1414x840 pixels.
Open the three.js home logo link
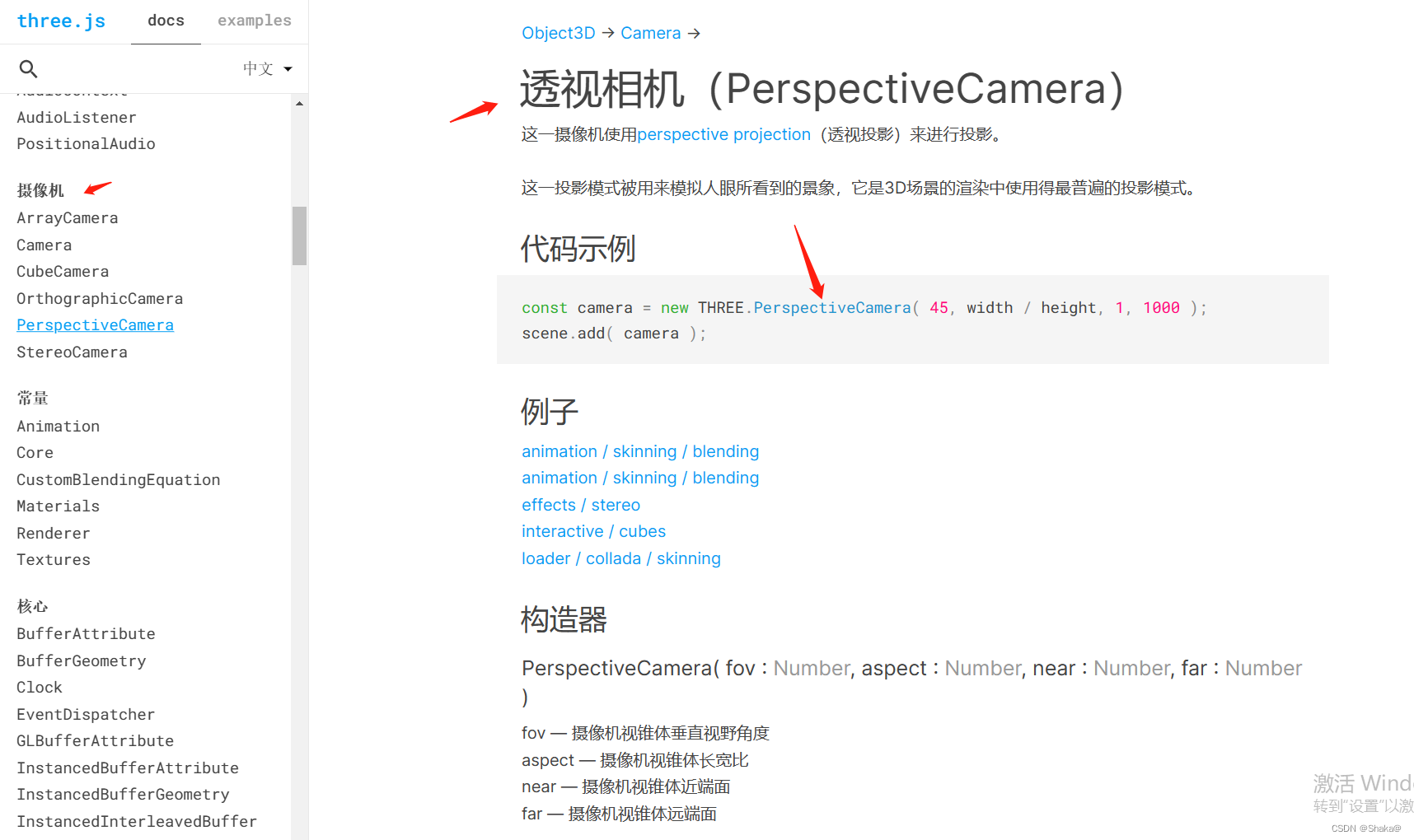click(x=61, y=21)
